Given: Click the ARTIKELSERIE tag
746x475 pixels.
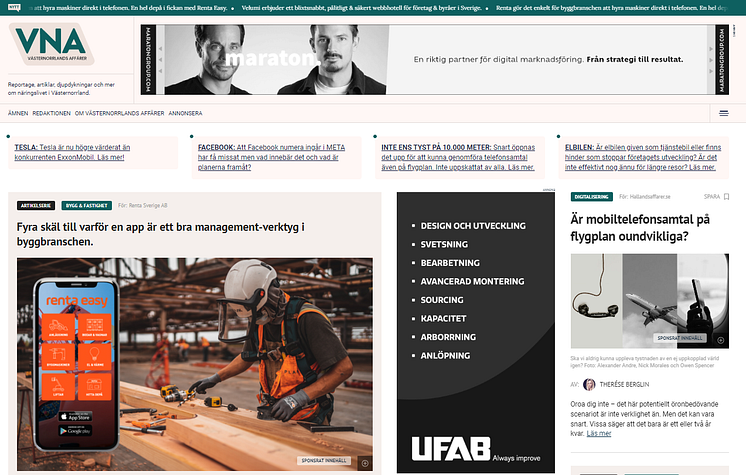Looking at the screenshot, I should pyautogui.click(x=37, y=205).
